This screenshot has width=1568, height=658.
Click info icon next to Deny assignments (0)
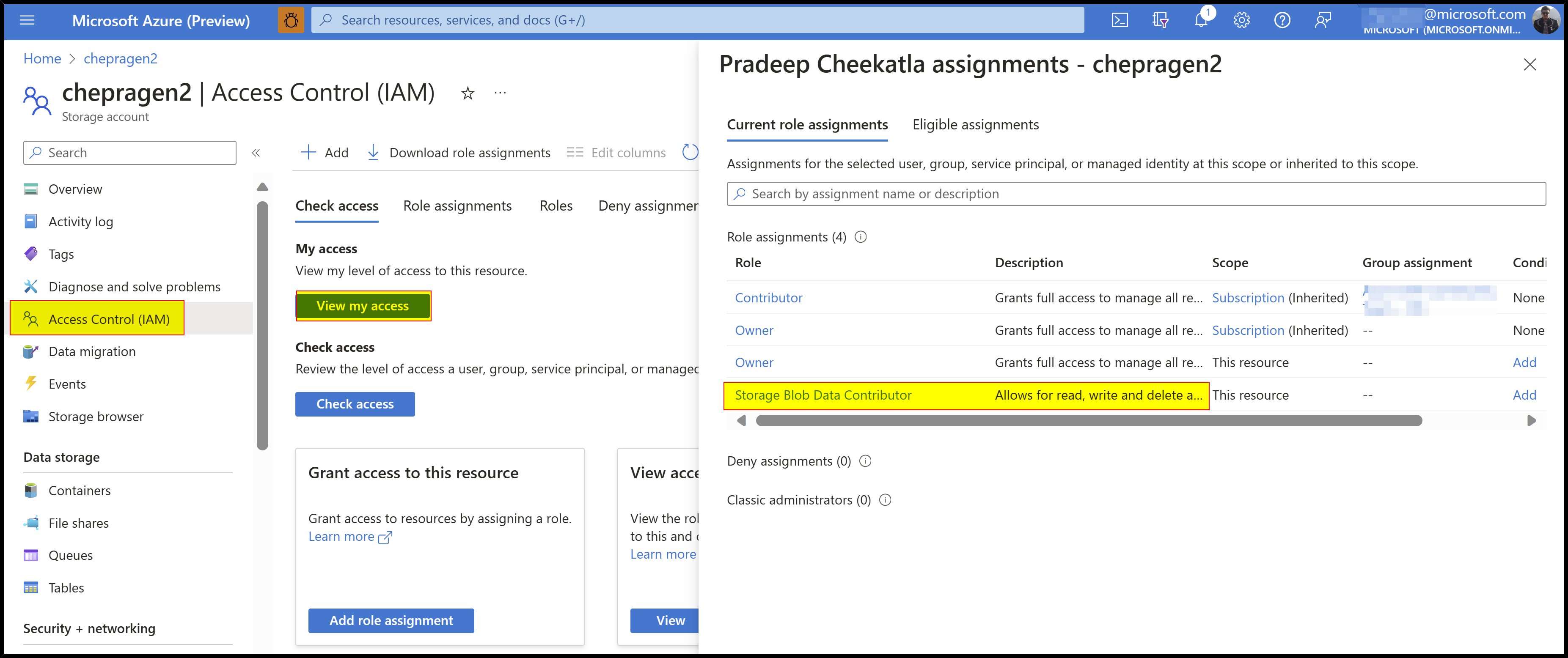(865, 461)
